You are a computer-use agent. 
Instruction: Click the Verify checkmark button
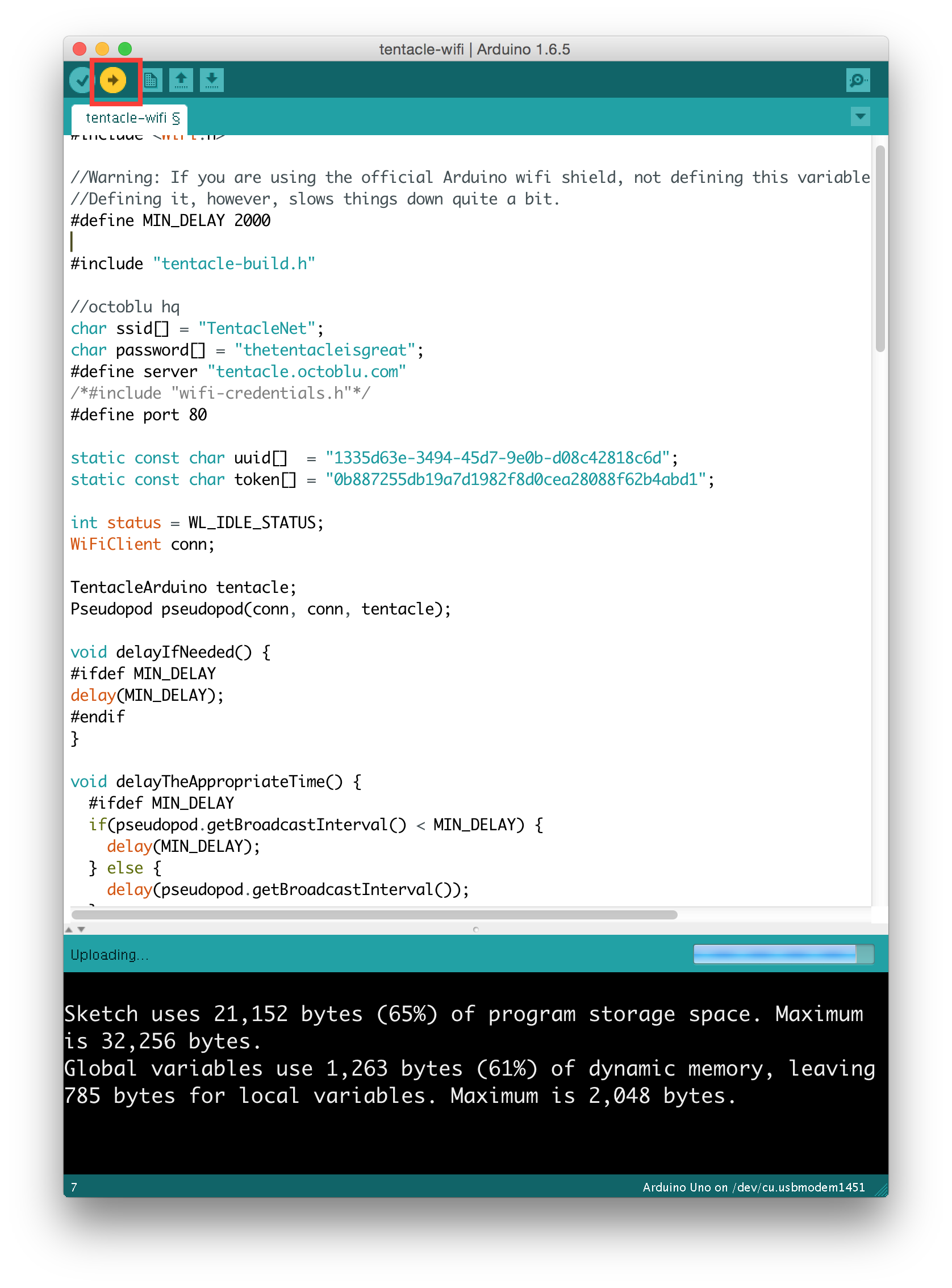81,80
